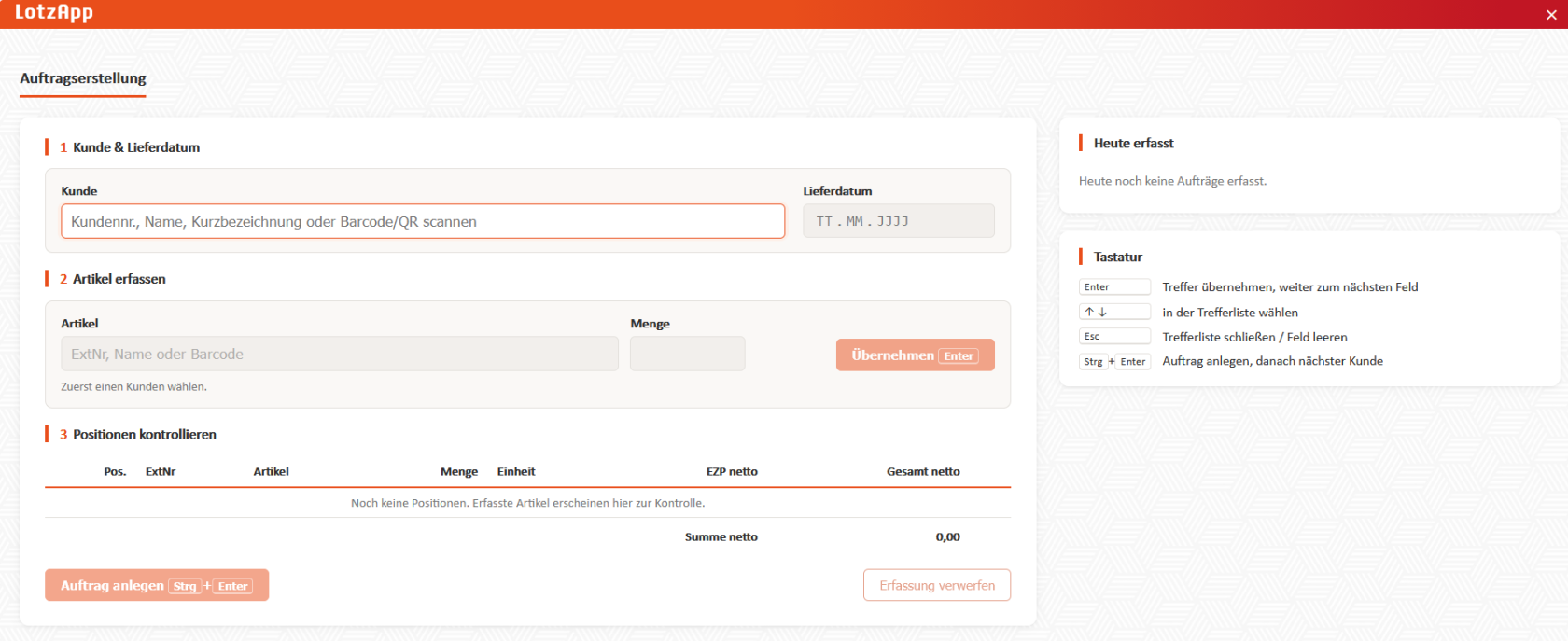Click the Menge column header in table

pyautogui.click(x=459, y=472)
